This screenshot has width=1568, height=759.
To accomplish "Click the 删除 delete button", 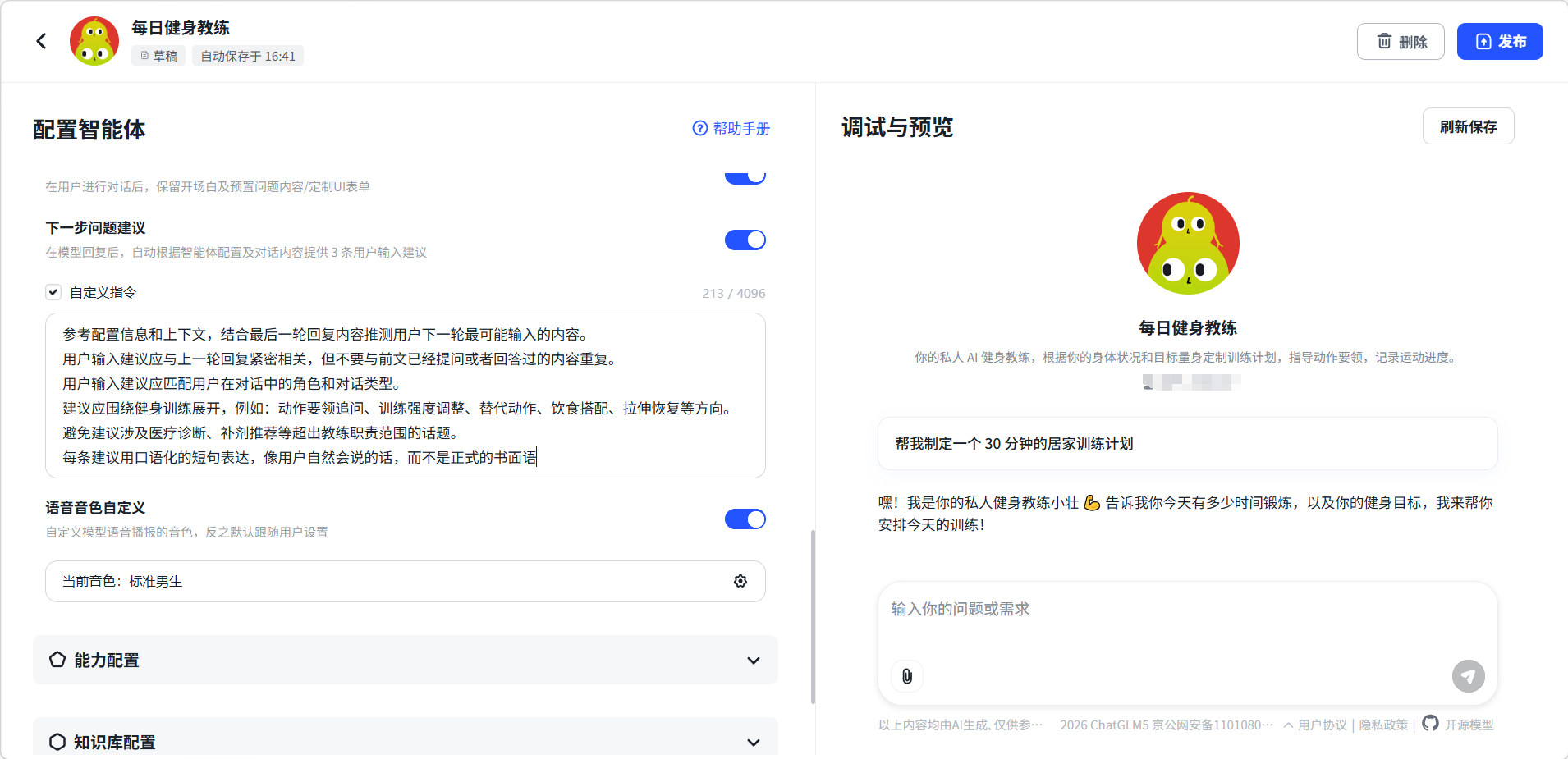I will click(x=1400, y=41).
